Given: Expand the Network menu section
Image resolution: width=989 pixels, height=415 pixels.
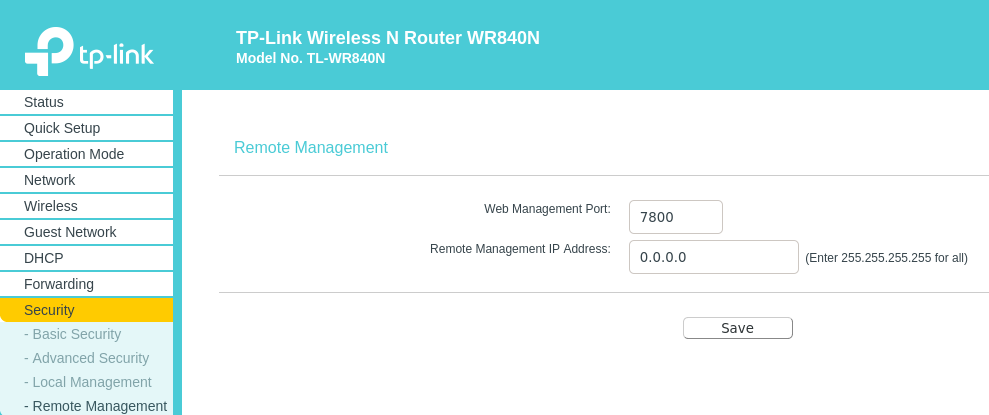Looking at the screenshot, I should tap(50, 180).
